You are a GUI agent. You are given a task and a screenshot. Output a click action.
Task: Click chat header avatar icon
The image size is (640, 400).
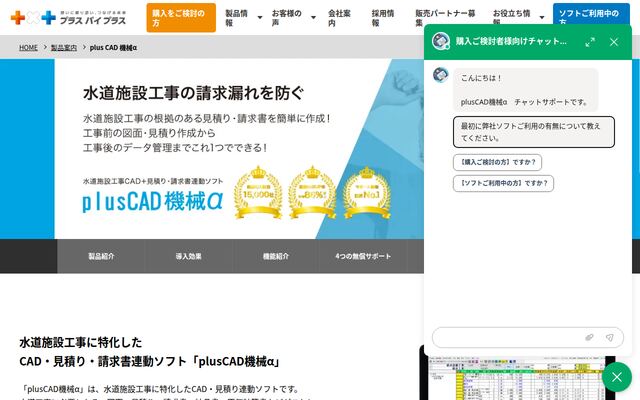(x=441, y=41)
